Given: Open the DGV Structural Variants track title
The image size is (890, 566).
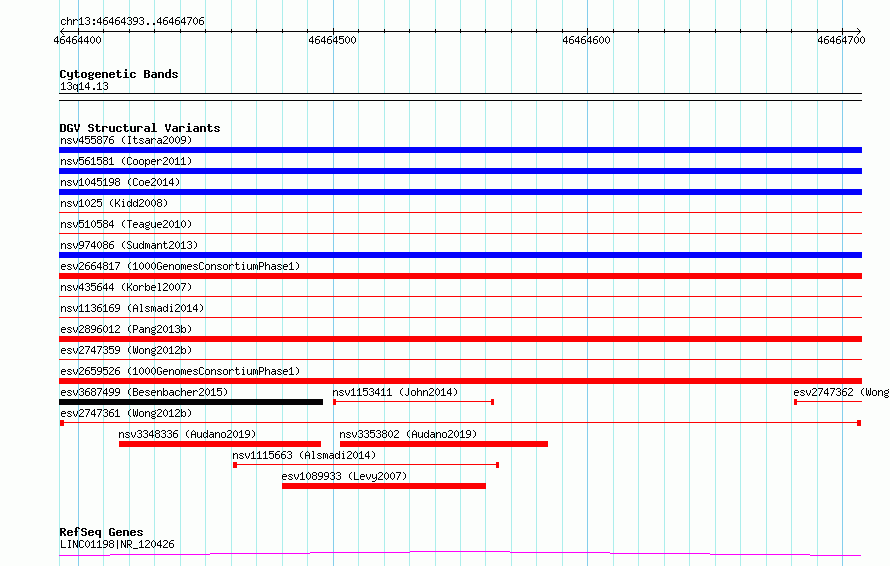Looking at the screenshot, I should pos(140,128).
